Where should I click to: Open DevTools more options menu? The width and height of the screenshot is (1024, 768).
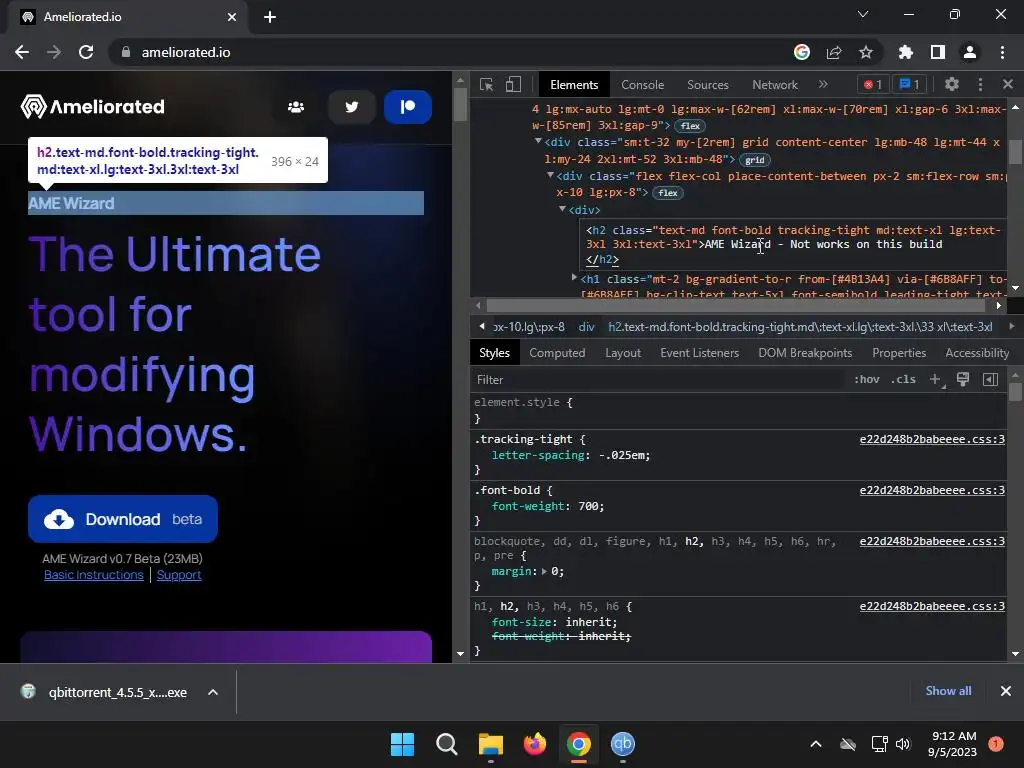pos(980,84)
